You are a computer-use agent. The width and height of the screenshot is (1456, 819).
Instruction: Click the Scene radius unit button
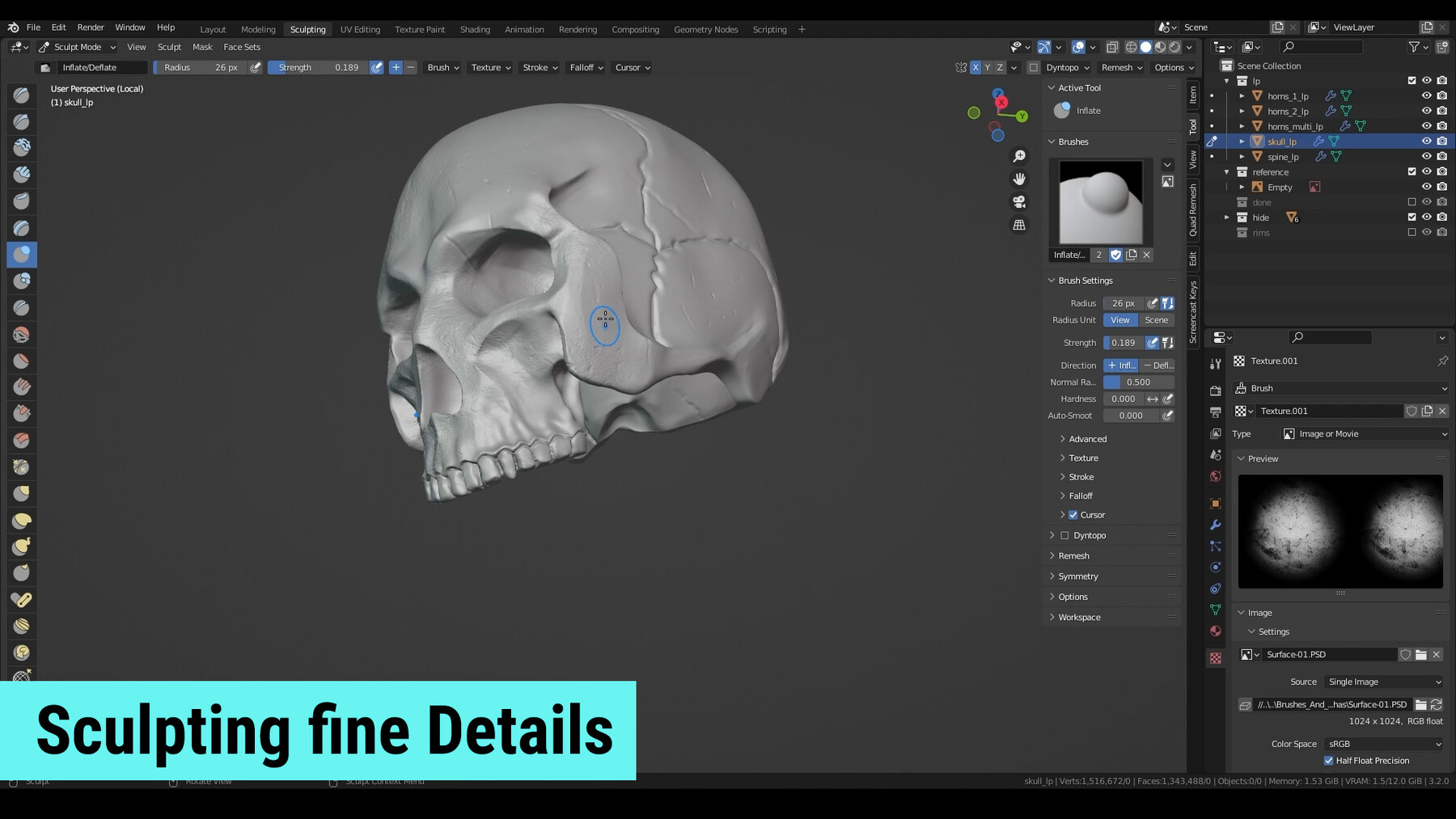coord(1156,320)
